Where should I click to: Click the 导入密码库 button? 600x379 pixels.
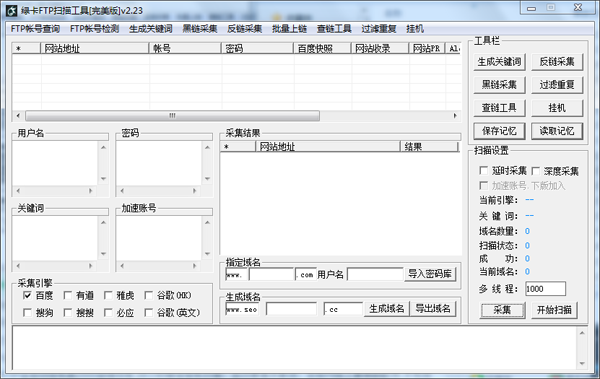point(430,274)
